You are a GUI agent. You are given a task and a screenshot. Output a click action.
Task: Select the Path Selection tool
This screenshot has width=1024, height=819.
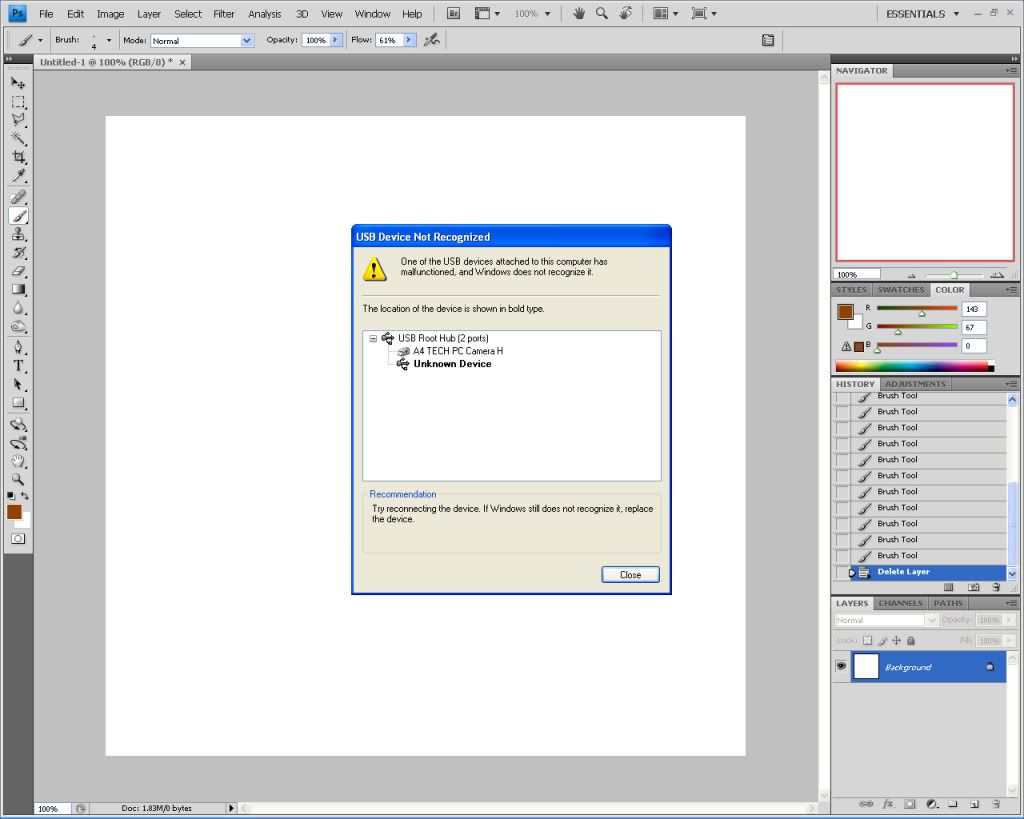pos(18,385)
